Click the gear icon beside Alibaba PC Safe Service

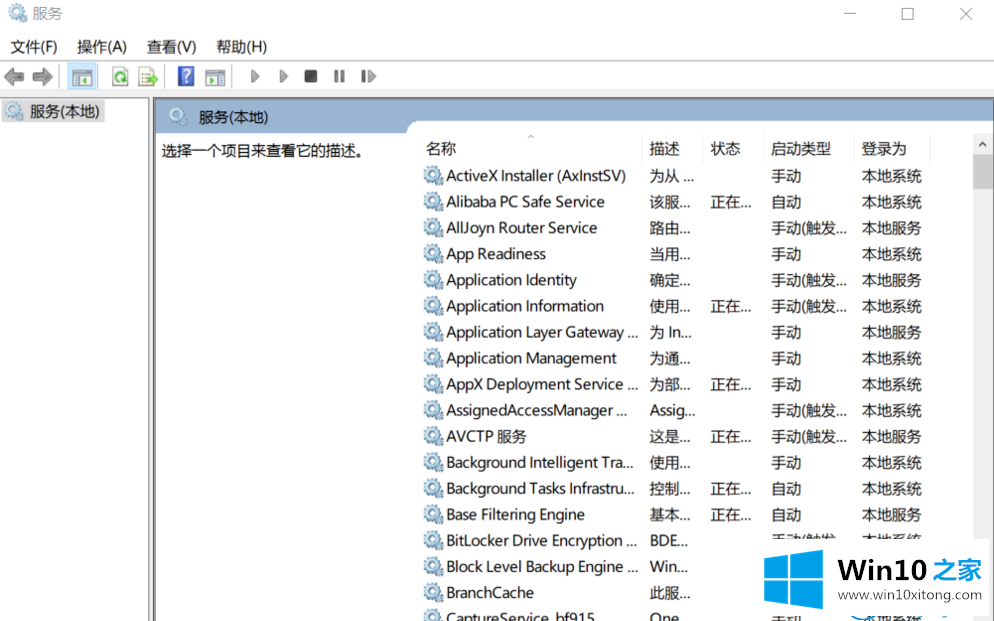433,202
